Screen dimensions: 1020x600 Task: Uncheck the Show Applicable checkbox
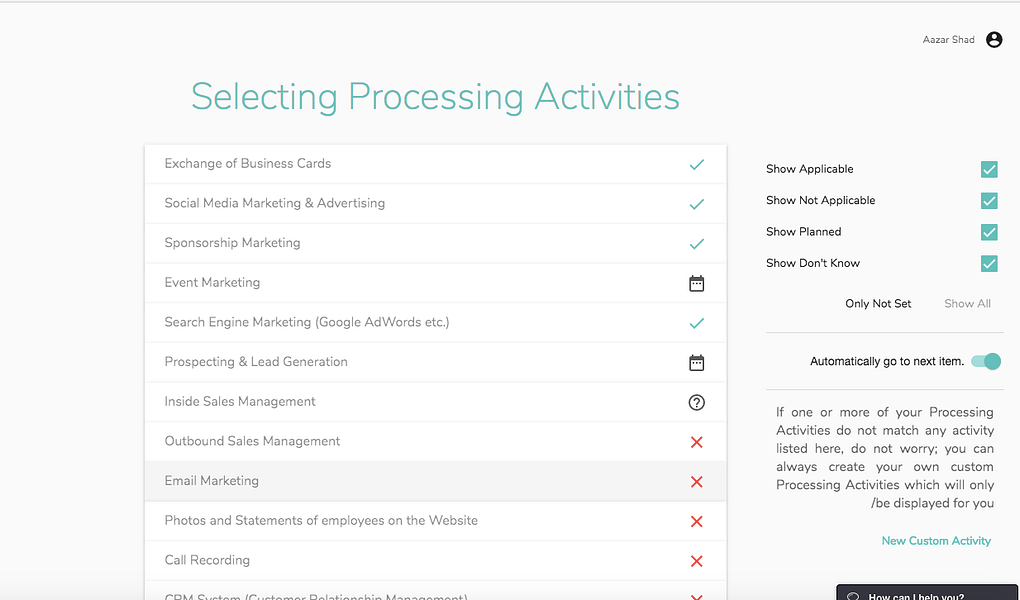[989, 170]
